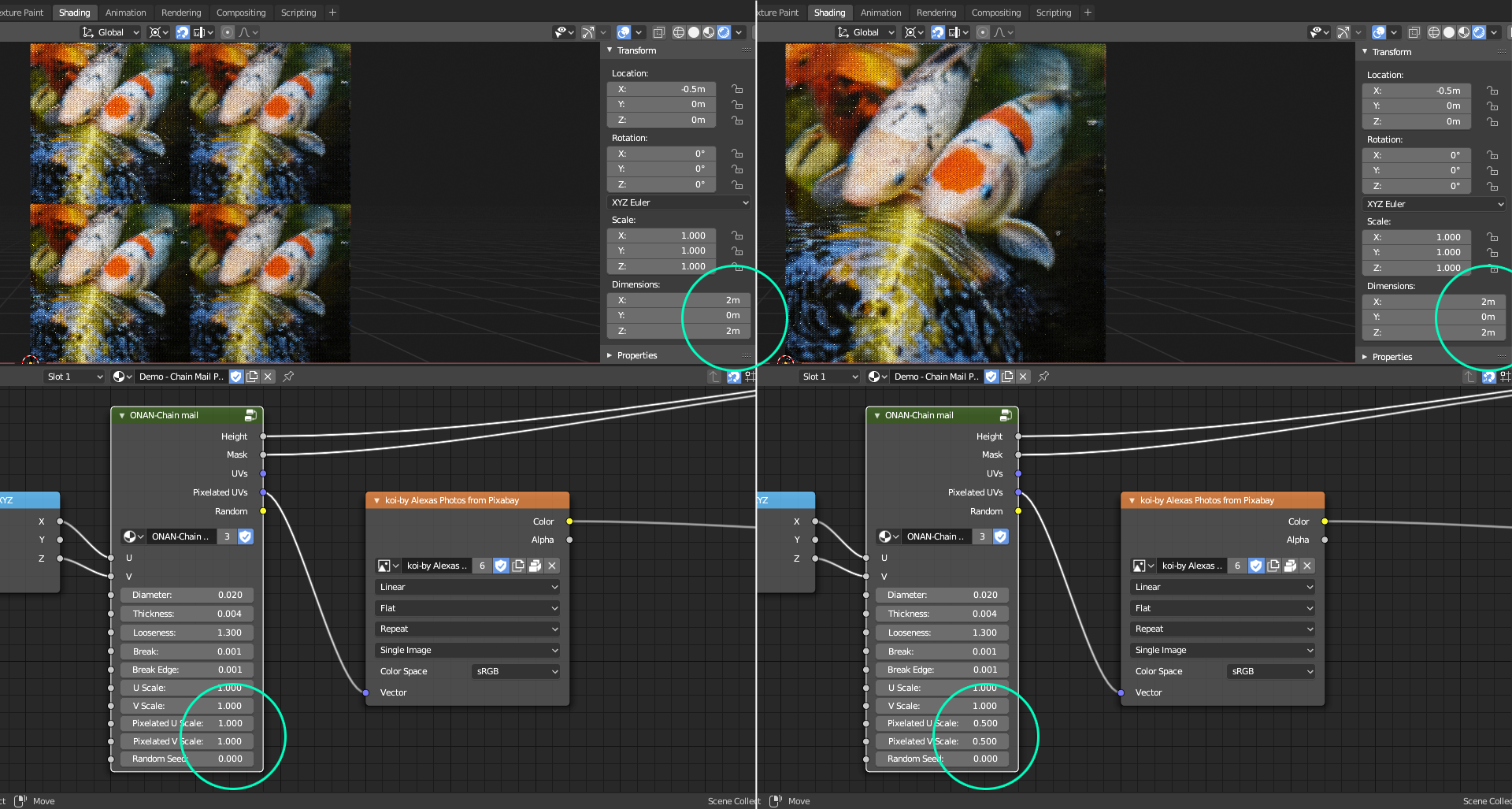Expand the Properties panel in the sidebar
The height and width of the screenshot is (809, 1512).
click(636, 355)
